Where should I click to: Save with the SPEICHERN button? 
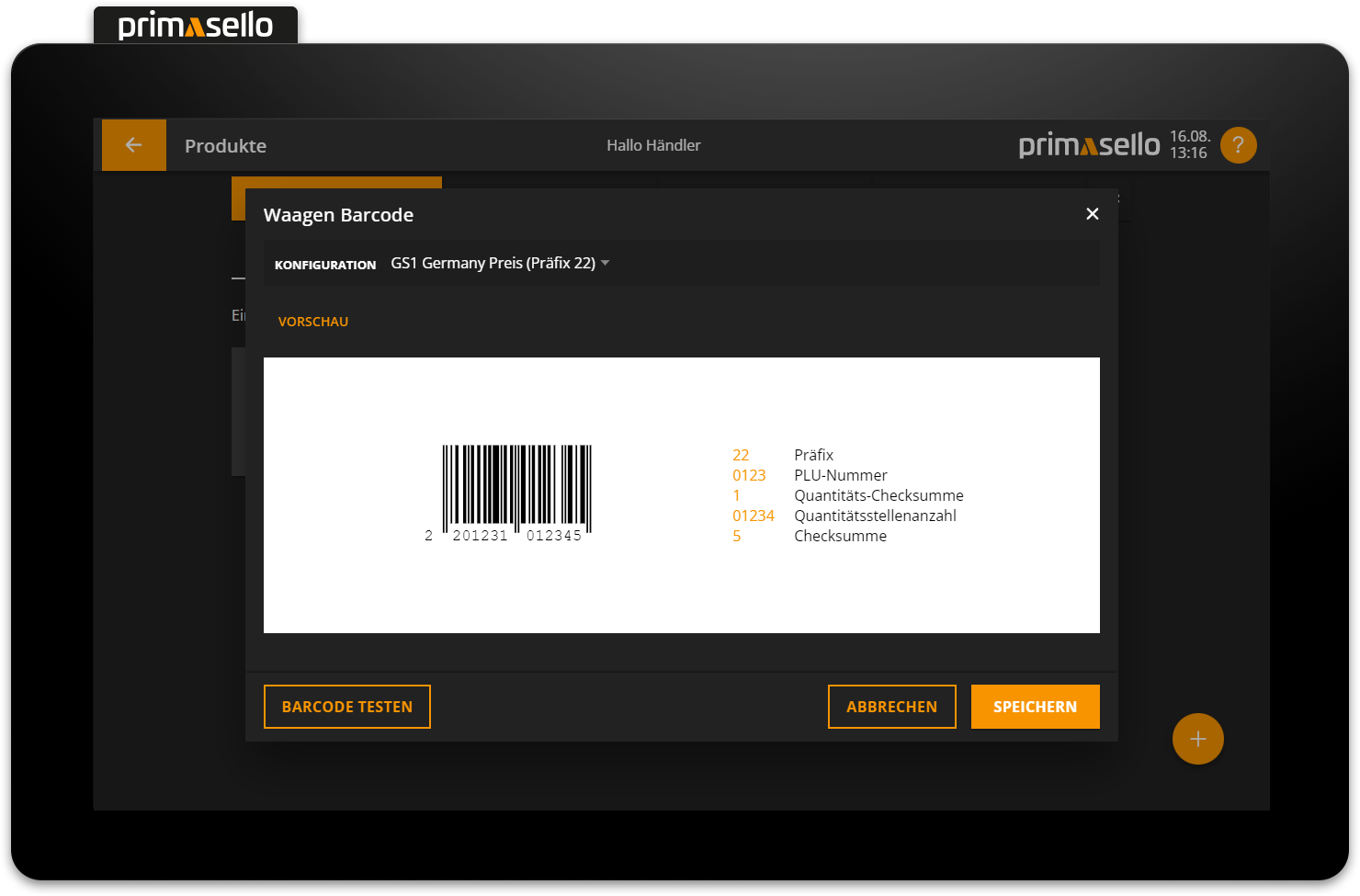[x=1035, y=707]
